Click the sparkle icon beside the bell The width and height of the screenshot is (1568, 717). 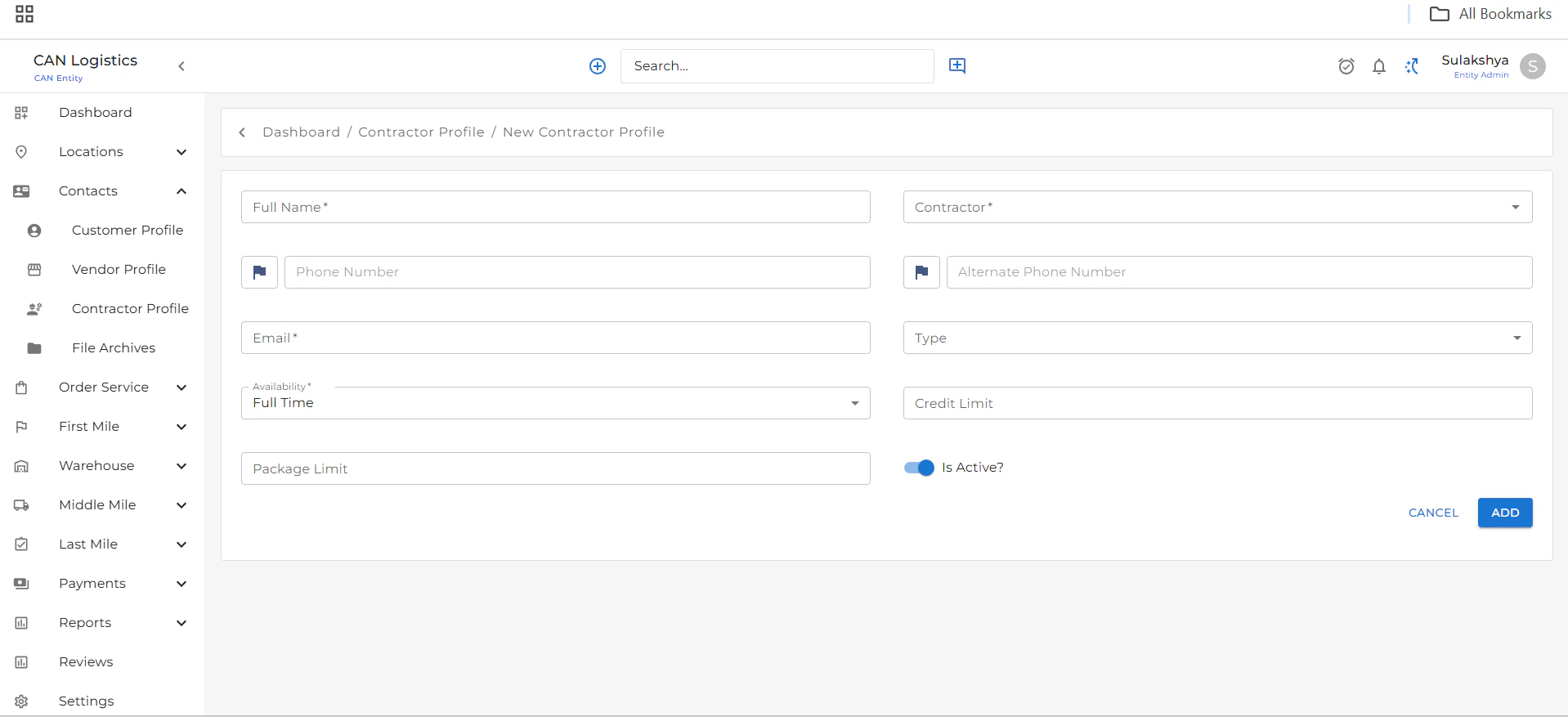coord(1412,66)
